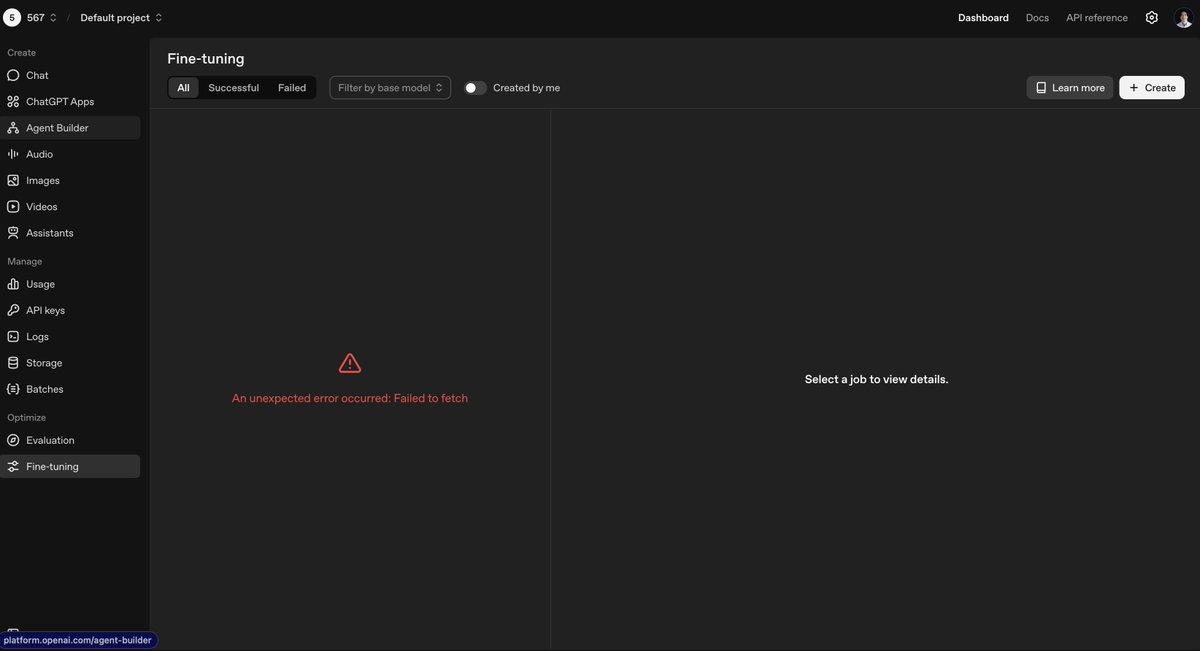Show the All jobs tab
Image resolution: width=1200 pixels, height=651 pixels.
coord(183,88)
